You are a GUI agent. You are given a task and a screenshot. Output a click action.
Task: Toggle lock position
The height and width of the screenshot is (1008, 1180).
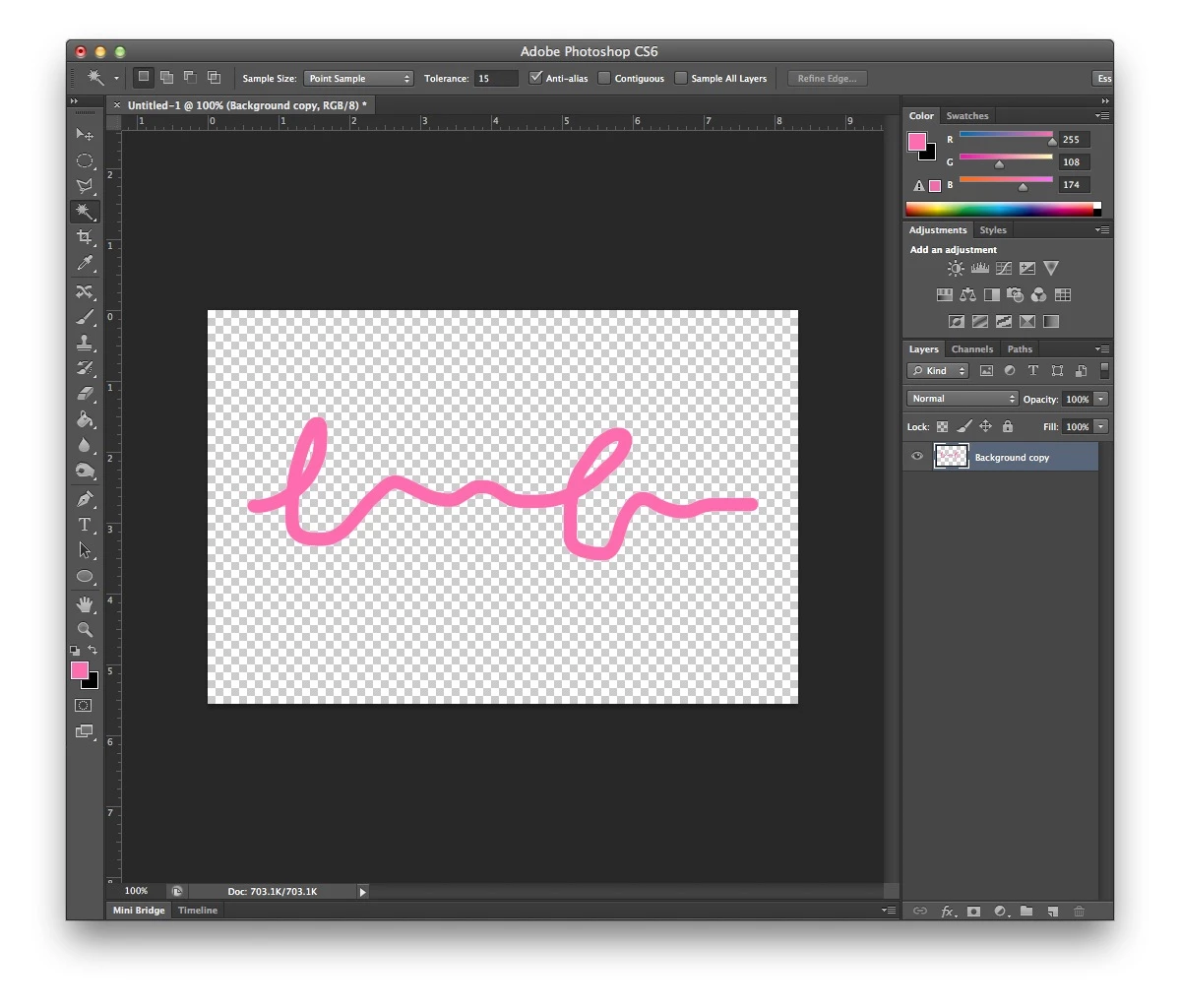[986, 427]
